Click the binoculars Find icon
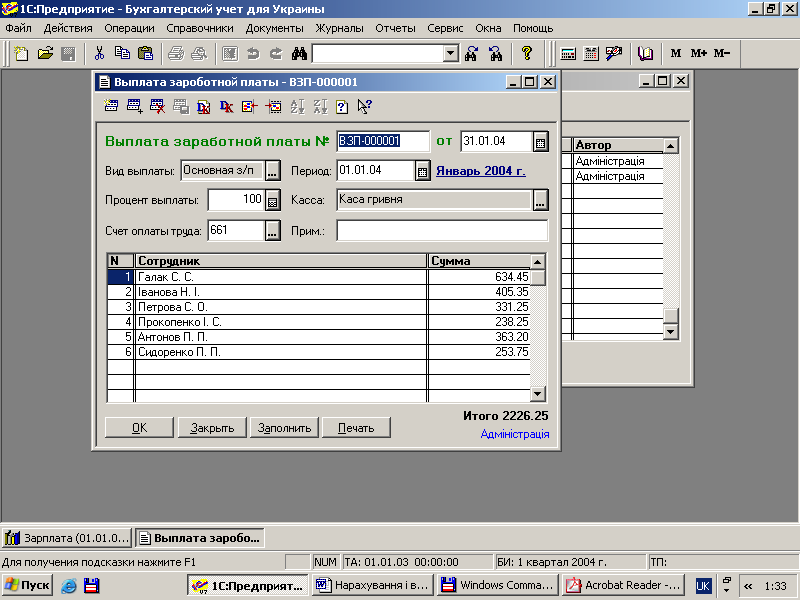Image resolution: width=800 pixels, height=600 pixels. coord(299,53)
